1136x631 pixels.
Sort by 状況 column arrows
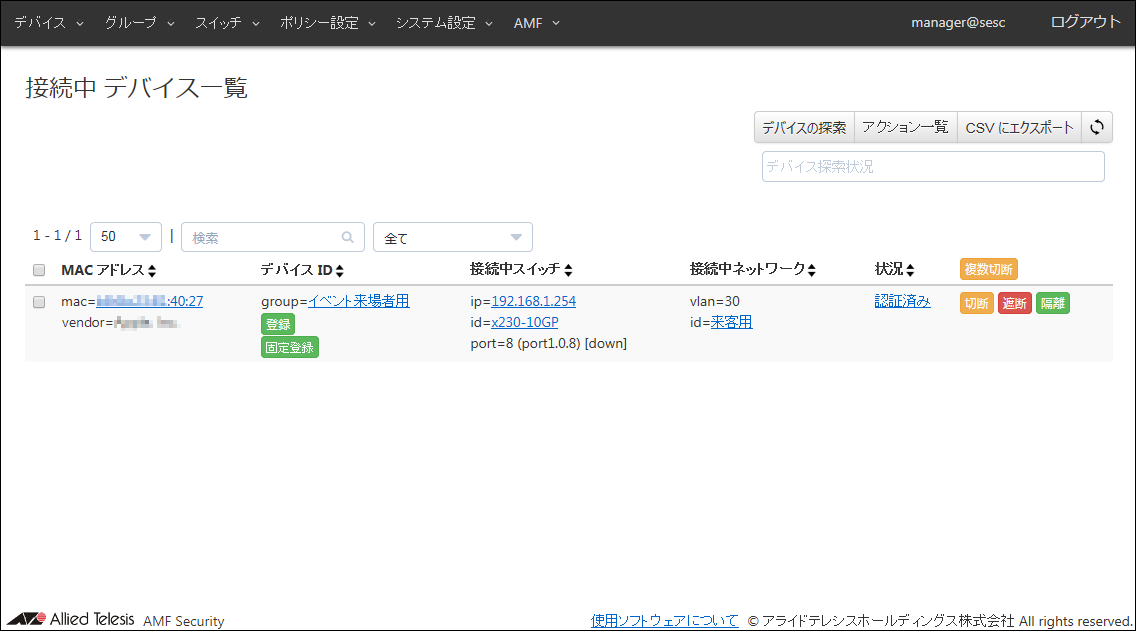point(910,271)
